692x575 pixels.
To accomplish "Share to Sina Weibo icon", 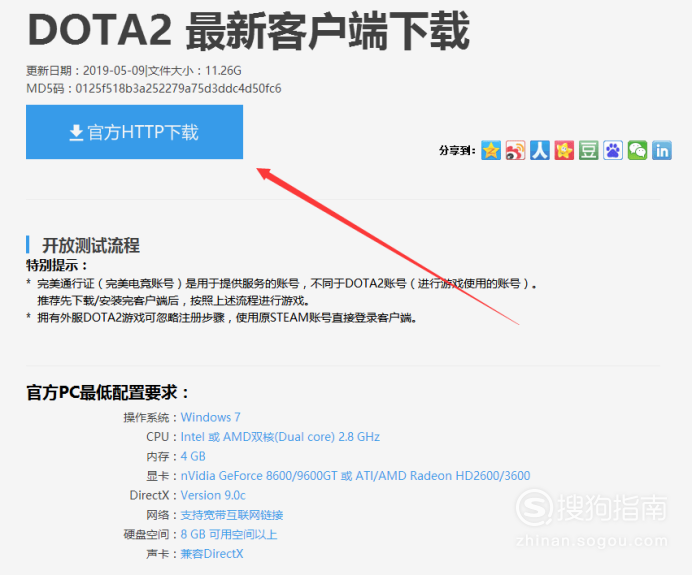I will click(515, 150).
